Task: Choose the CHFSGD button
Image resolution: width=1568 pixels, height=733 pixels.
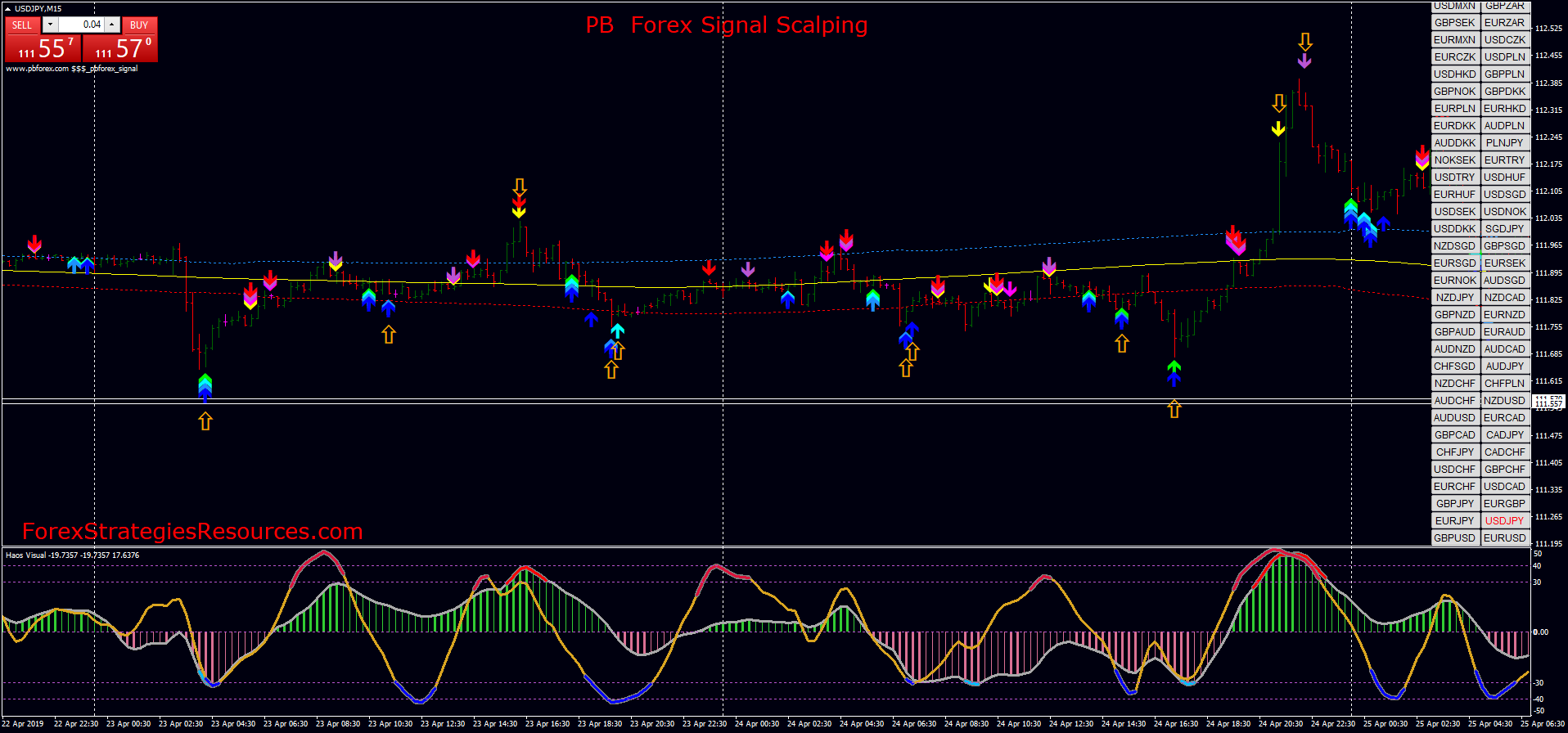Action: [1455, 366]
